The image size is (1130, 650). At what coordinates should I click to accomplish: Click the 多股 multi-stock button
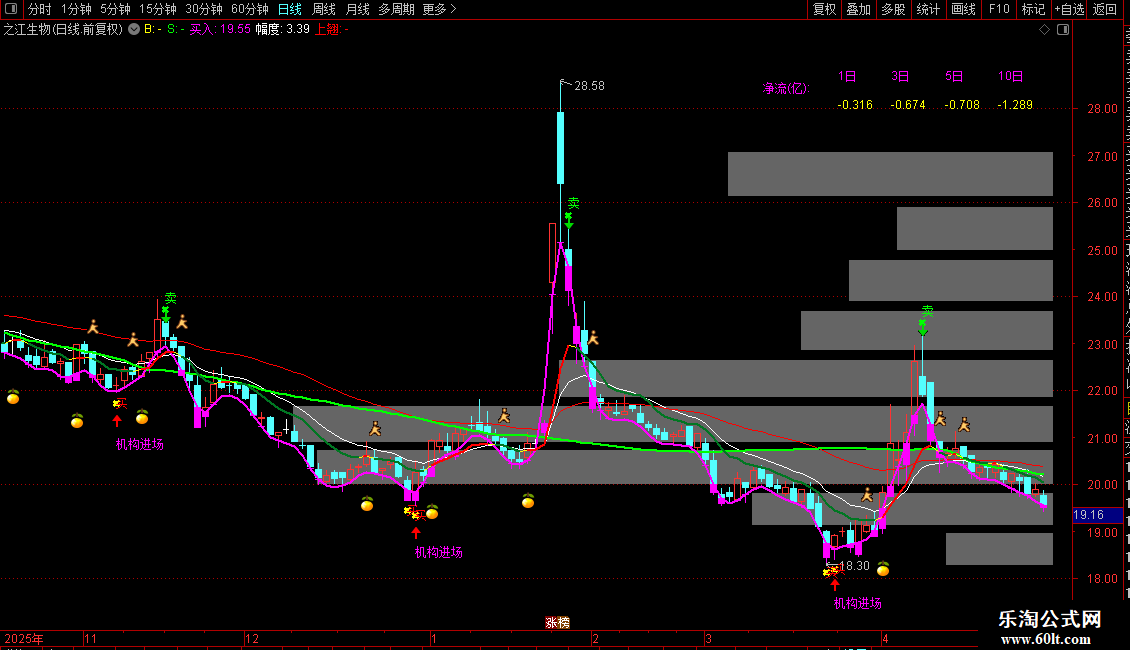tap(893, 9)
